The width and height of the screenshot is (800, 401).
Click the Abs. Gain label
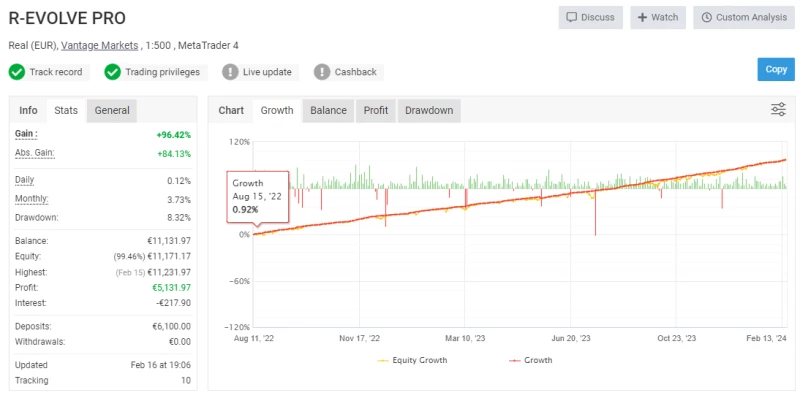34,152
